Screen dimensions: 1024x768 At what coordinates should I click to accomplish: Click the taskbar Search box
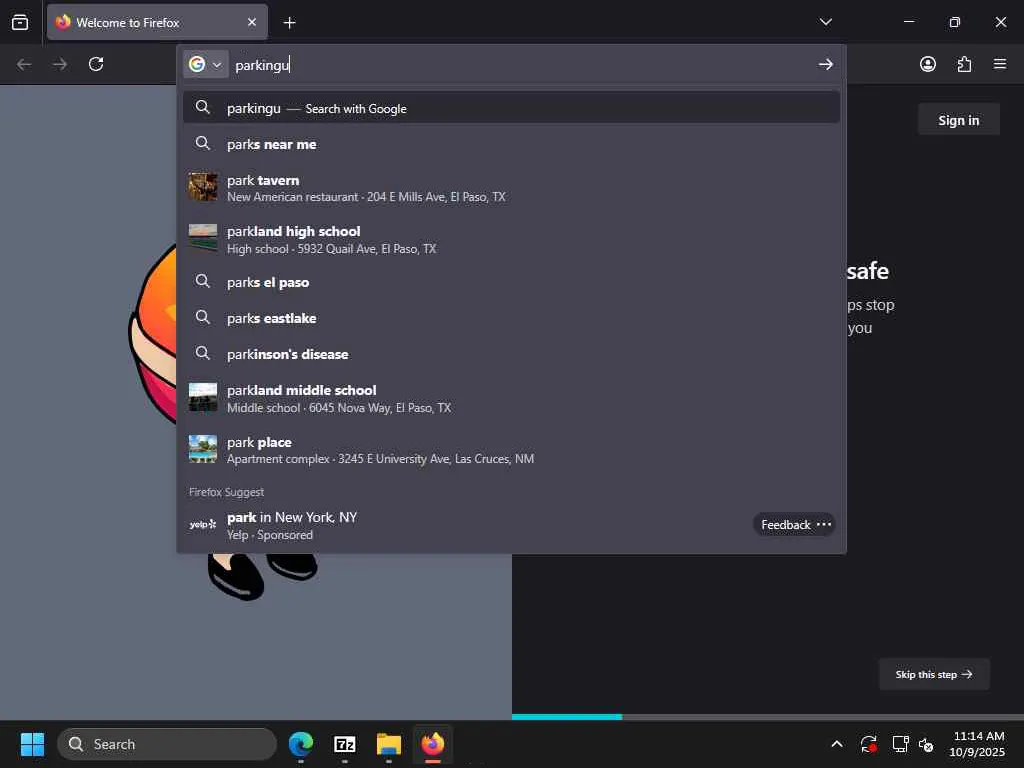pyautogui.click(x=167, y=744)
